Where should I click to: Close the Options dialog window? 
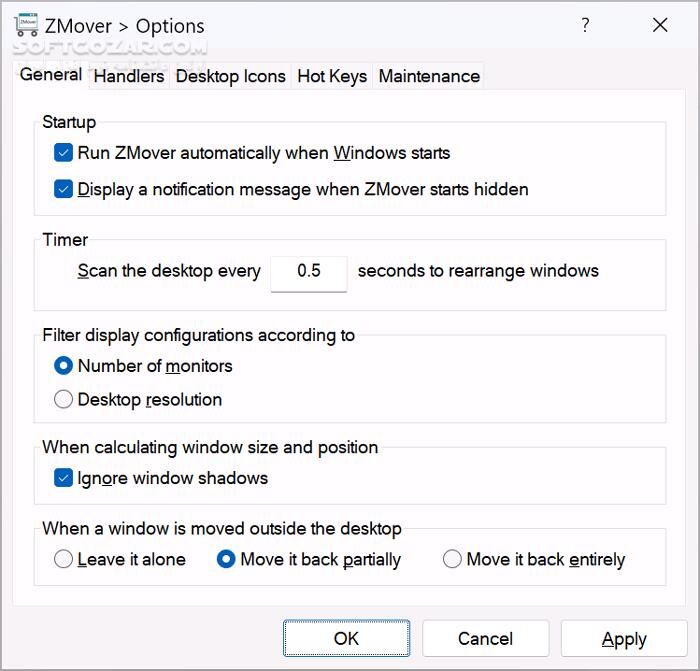click(660, 26)
